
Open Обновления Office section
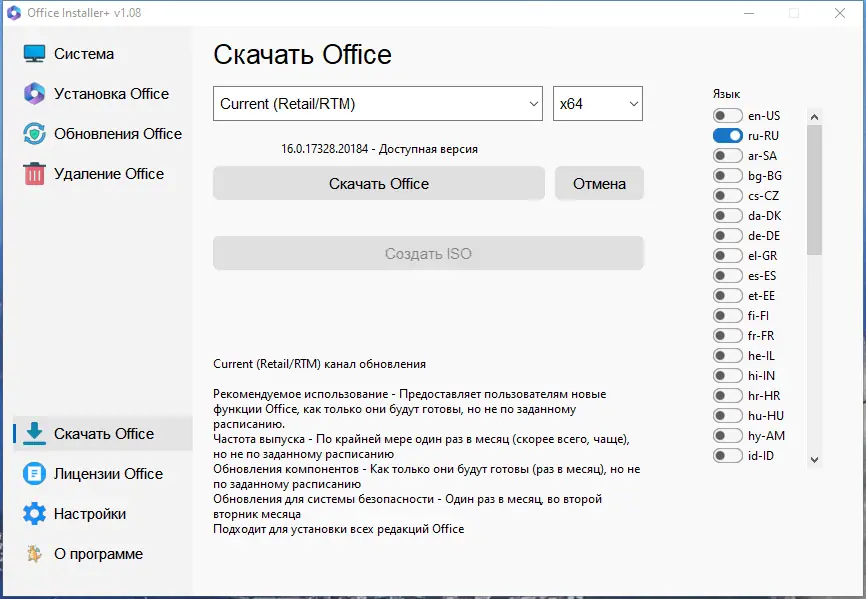[x=103, y=134]
